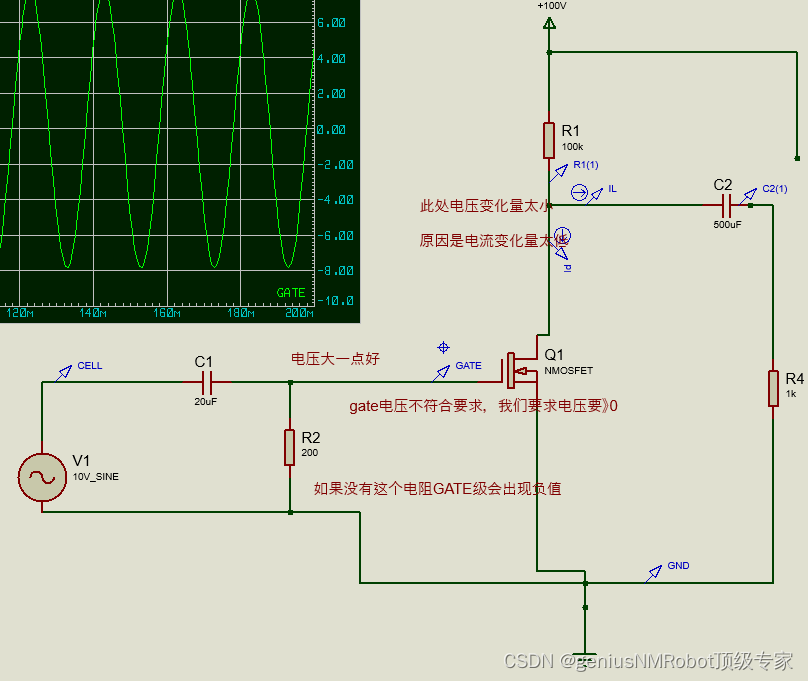Select the IL current probe
The image size is (808, 681).
[587, 194]
